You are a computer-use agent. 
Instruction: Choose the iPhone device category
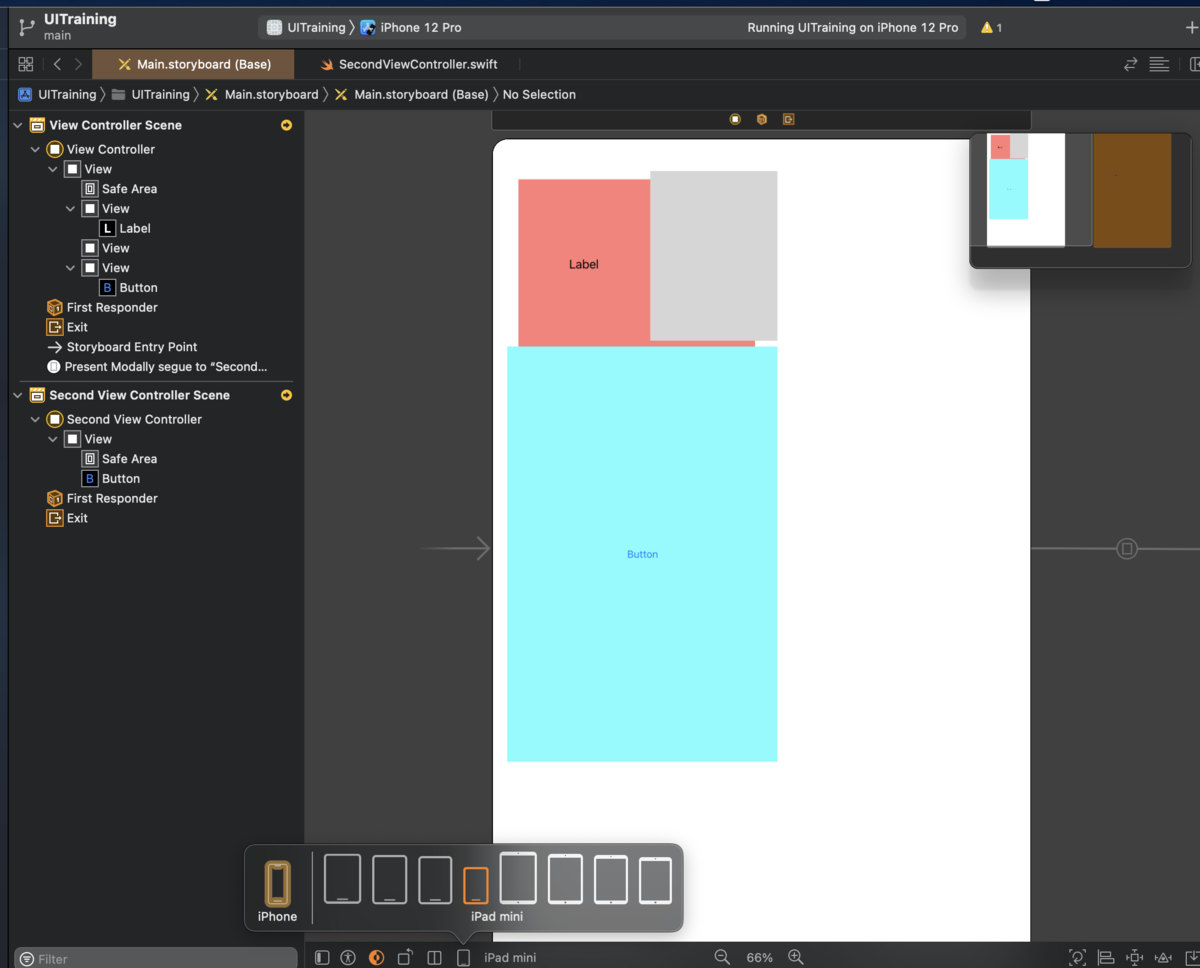pos(277,892)
